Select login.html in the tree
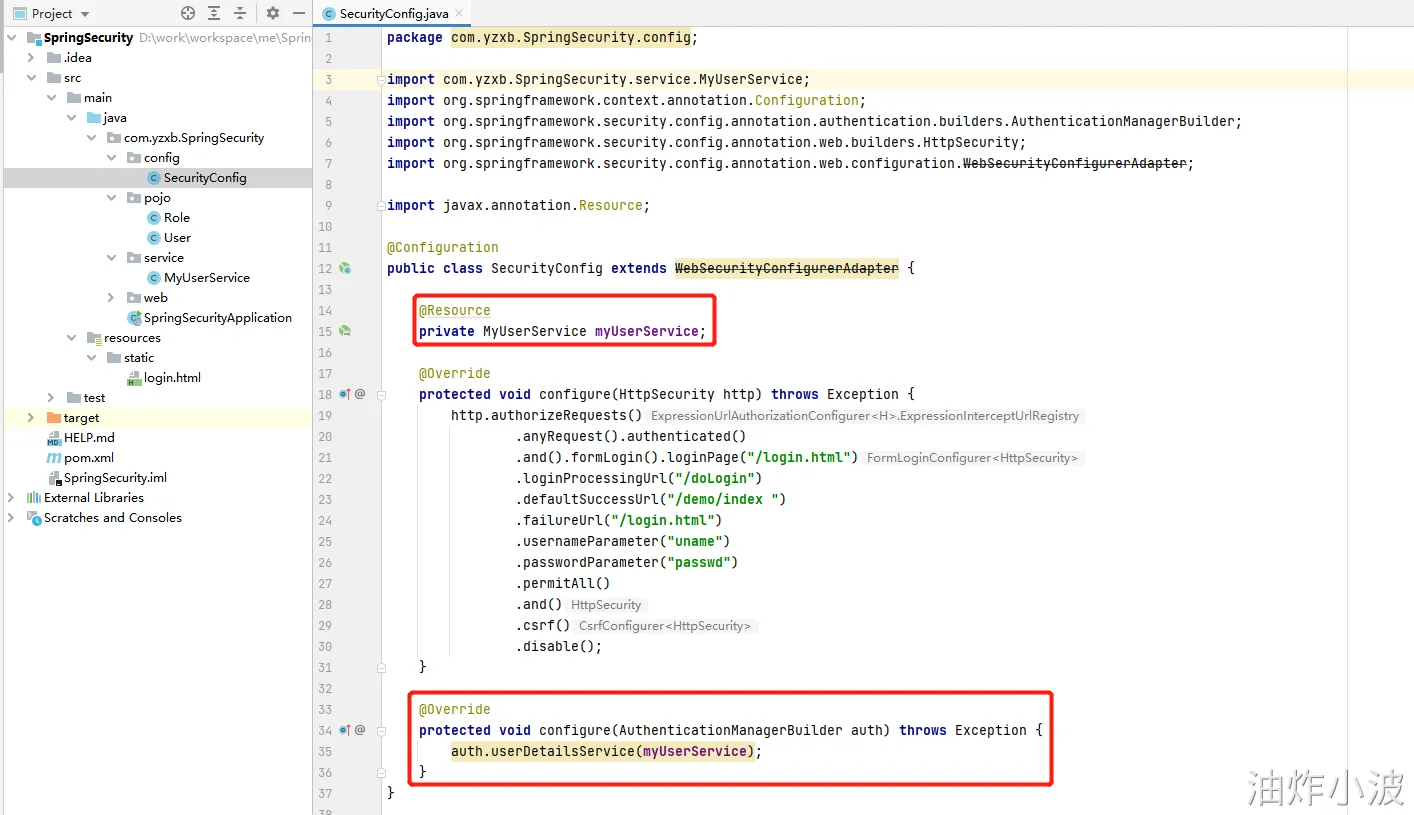This screenshot has width=1414, height=815. (172, 378)
